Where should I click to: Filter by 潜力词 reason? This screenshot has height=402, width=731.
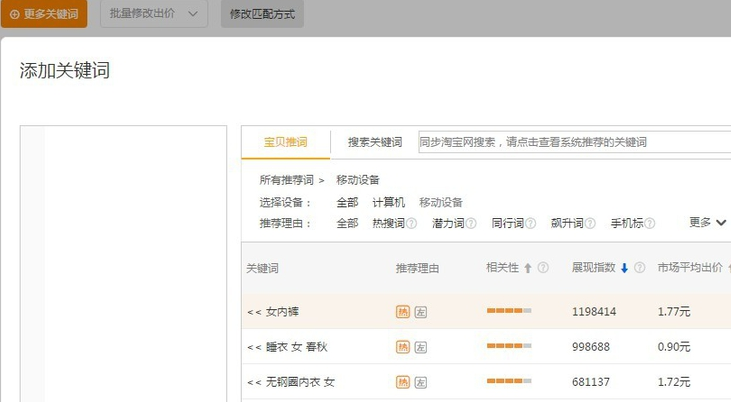click(448, 223)
